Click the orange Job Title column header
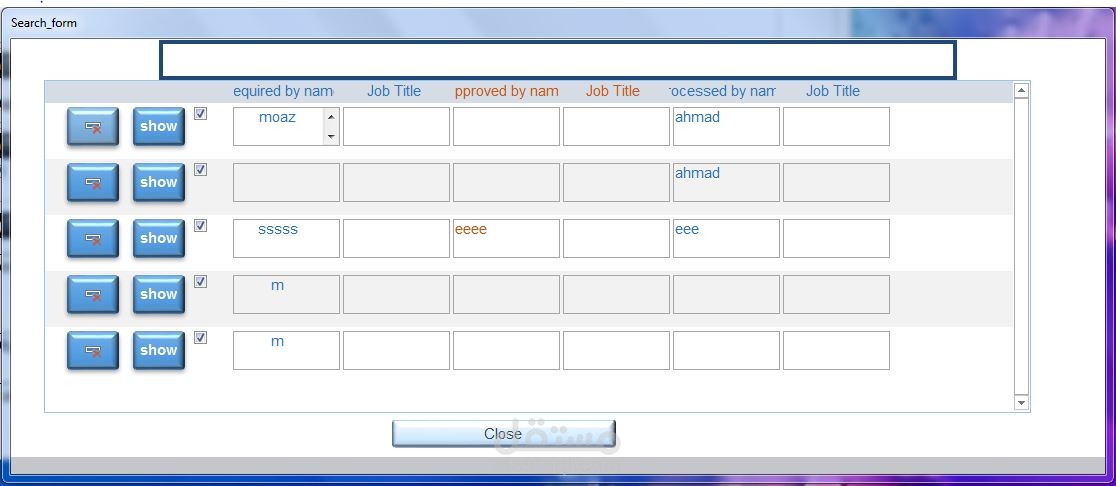 tap(613, 91)
